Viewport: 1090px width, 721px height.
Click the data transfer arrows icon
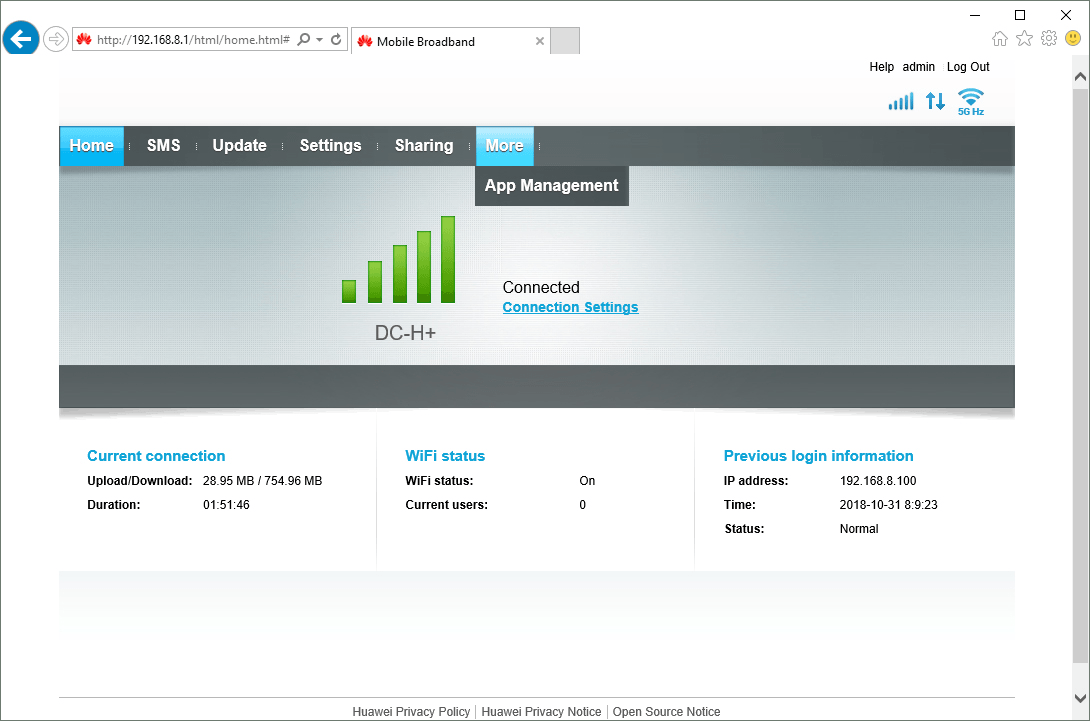(x=935, y=101)
